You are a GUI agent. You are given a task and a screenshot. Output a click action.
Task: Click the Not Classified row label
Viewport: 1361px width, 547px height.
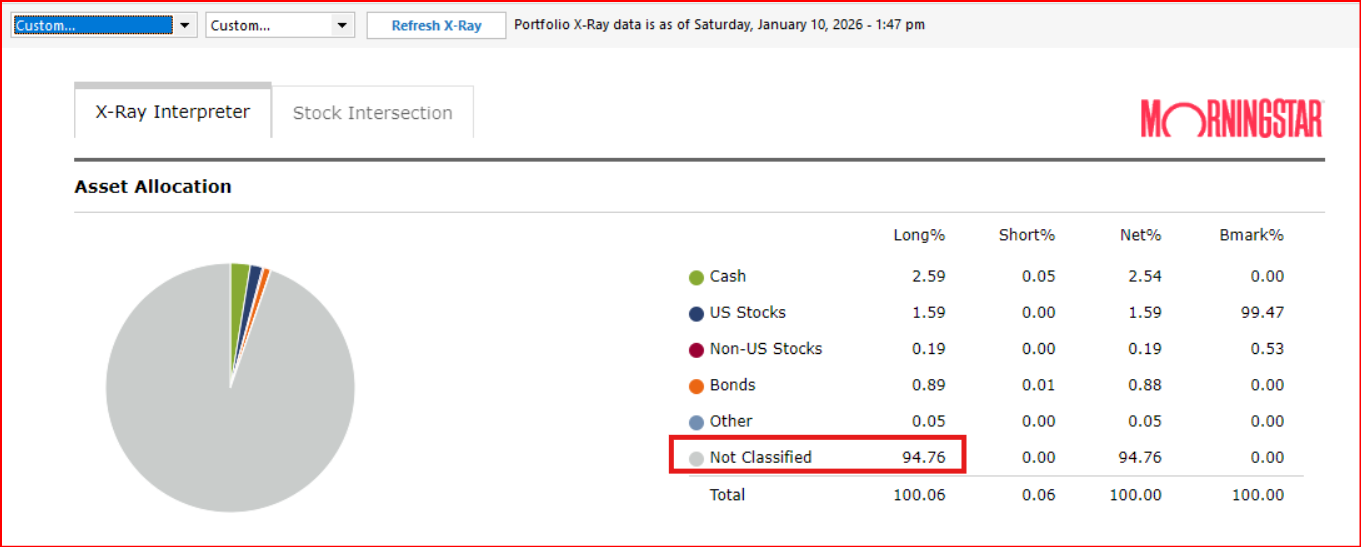(x=760, y=457)
